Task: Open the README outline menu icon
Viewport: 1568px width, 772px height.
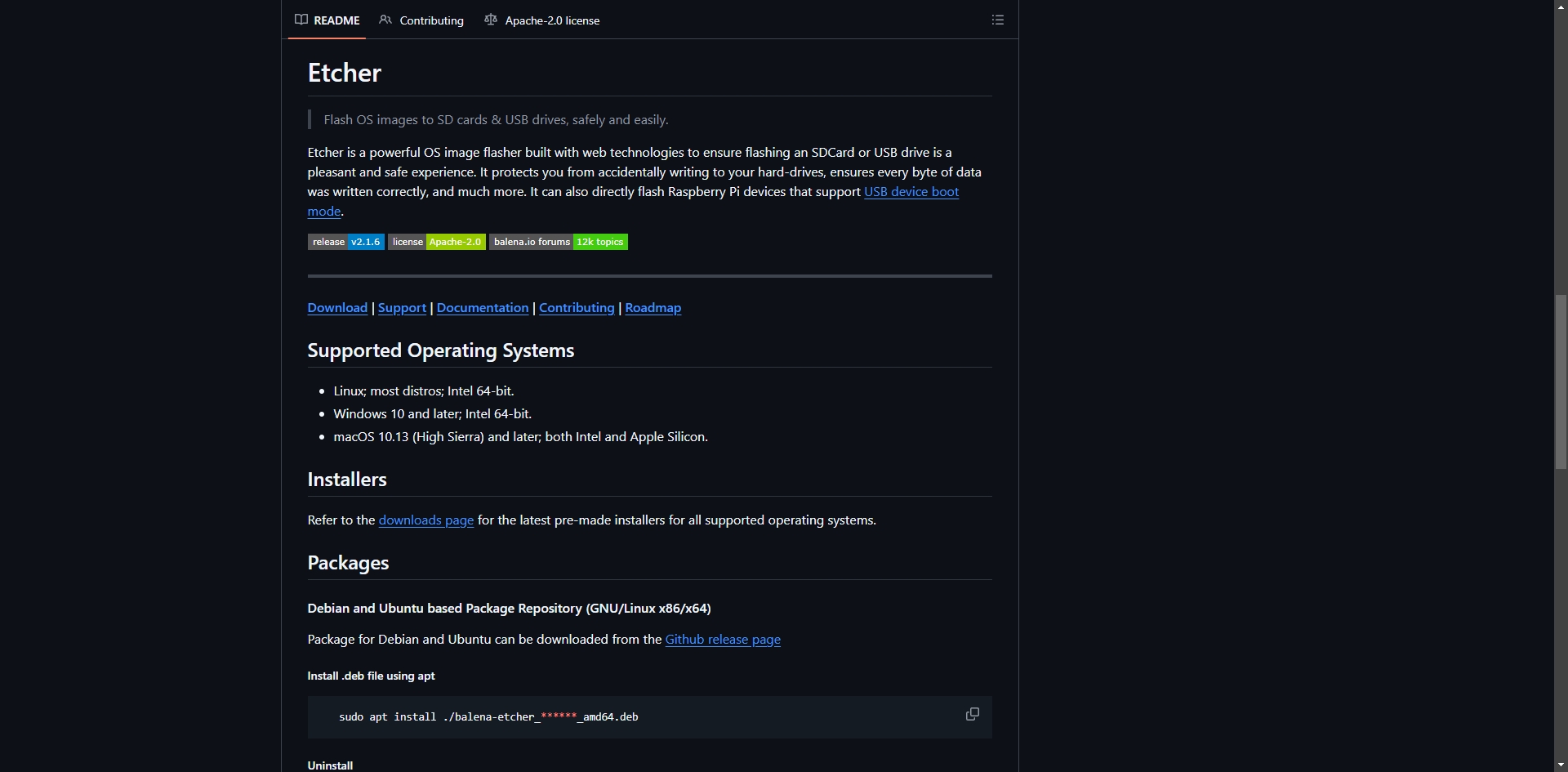Action: 997,20
